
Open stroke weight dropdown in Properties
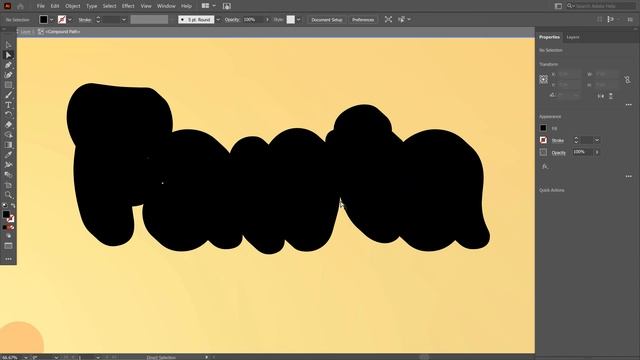click(597, 140)
